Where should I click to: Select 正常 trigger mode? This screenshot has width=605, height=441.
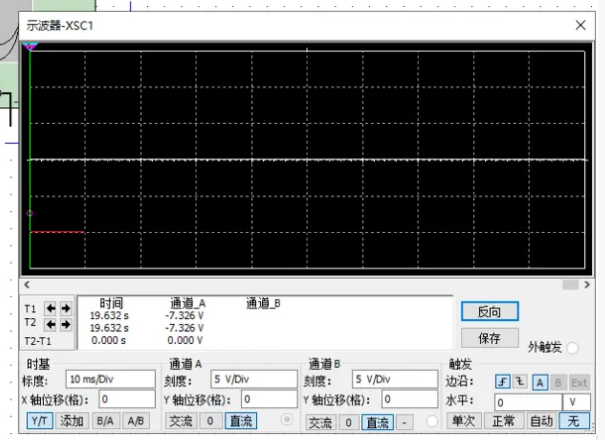click(504, 421)
